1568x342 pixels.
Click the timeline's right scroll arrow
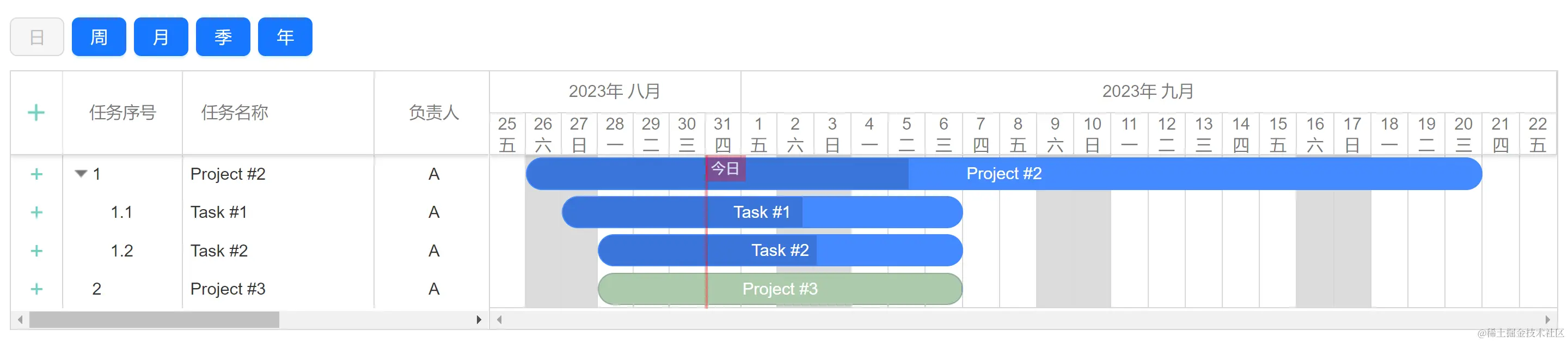(1548, 320)
